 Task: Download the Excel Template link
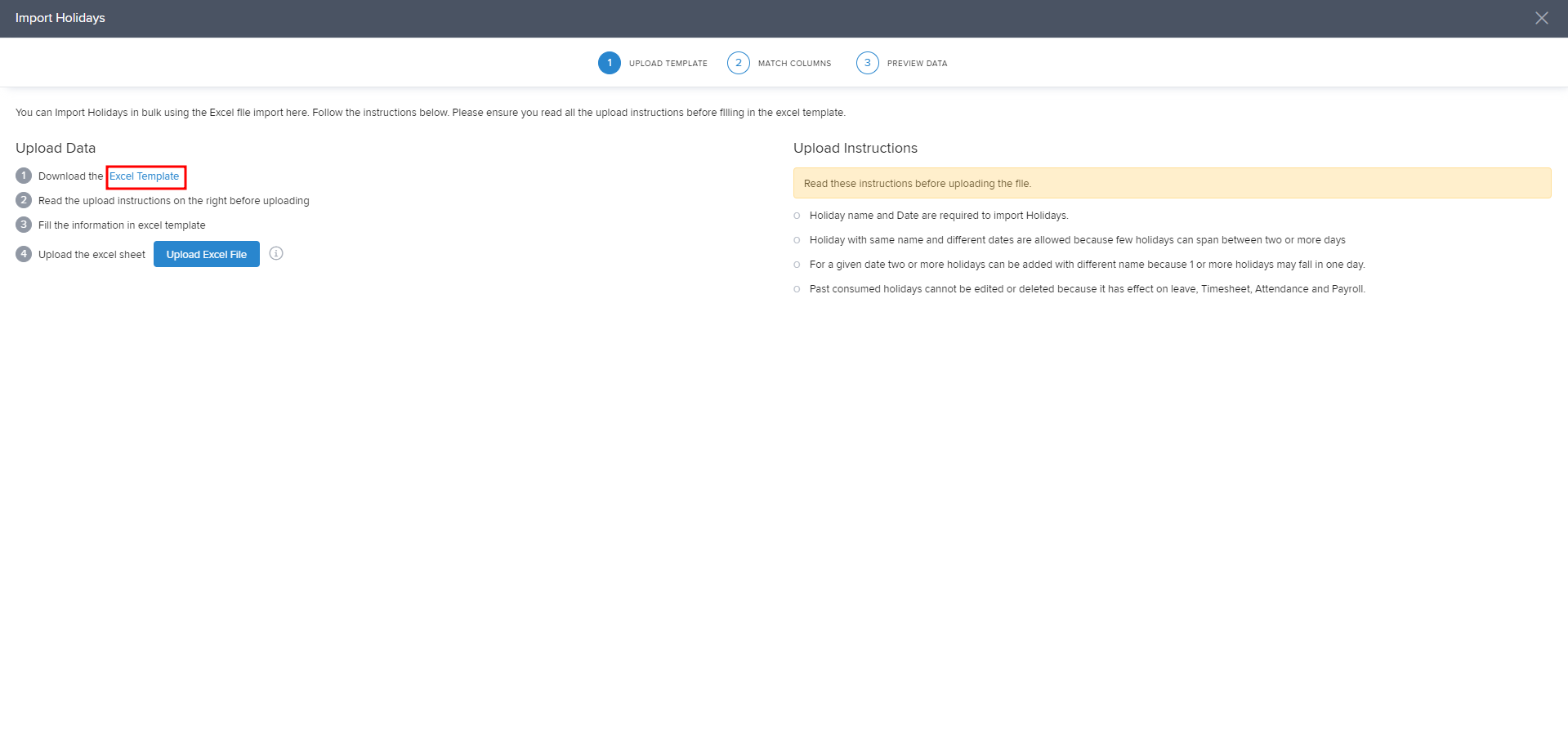145,176
